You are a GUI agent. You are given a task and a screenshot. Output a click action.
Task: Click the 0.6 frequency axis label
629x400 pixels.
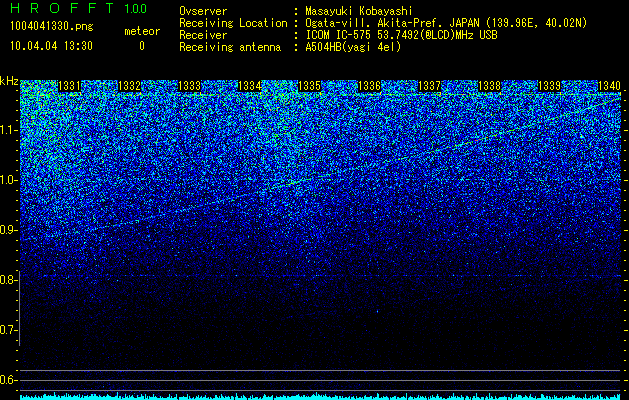[x=8, y=380]
